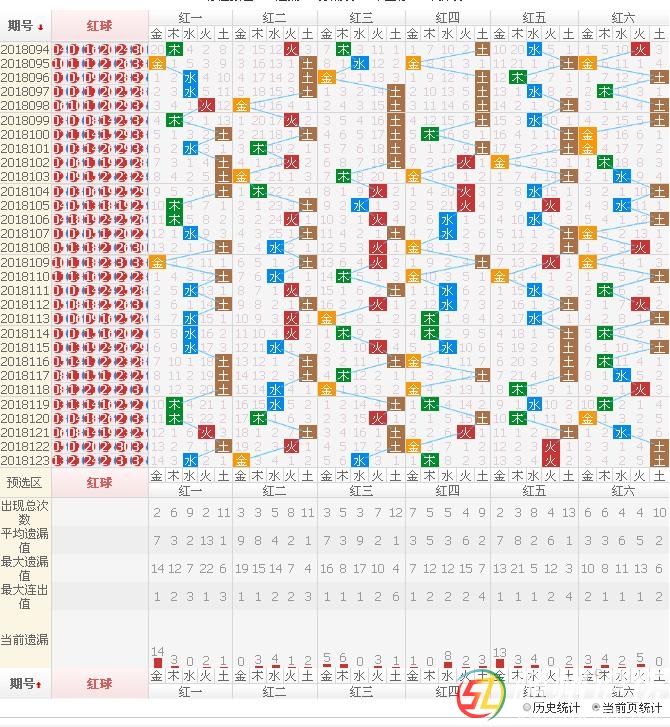The image size is (670, 727).
Task: Click the 红球 header at the top
Action: pos(99,26)
